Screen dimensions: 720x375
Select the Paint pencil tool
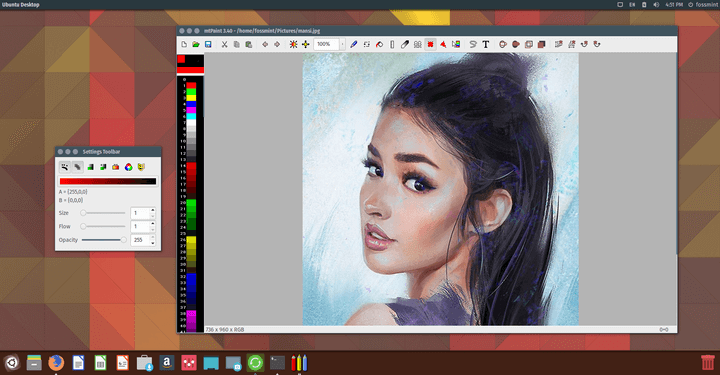pos(354,45)
